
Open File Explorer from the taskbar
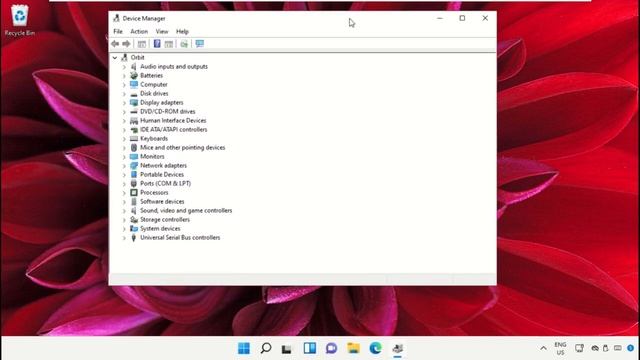[x=353, y=348]
